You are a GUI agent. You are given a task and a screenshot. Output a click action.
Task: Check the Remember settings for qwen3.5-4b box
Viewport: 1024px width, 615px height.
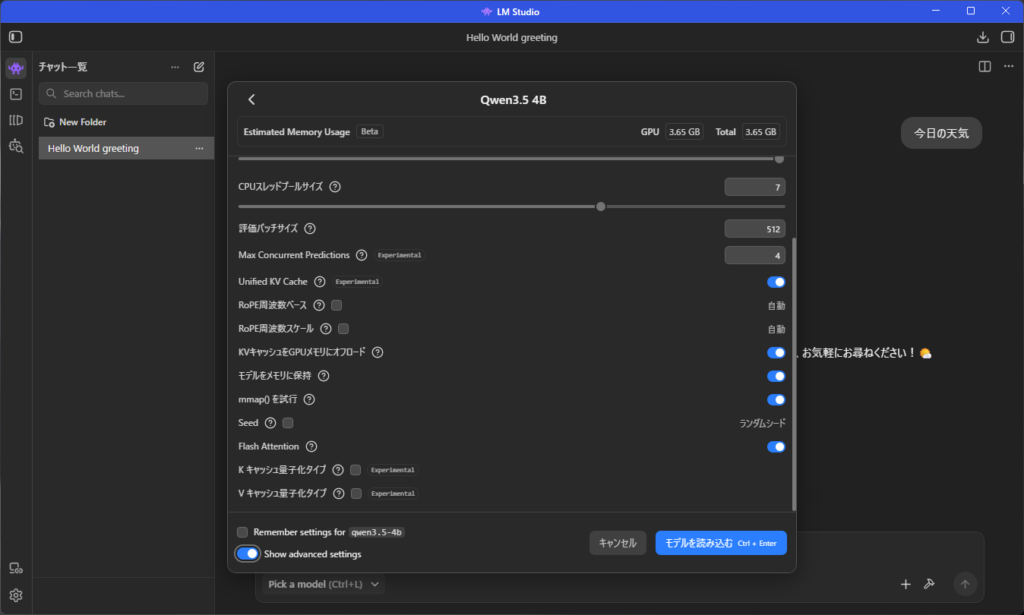[x=242, y=532]
